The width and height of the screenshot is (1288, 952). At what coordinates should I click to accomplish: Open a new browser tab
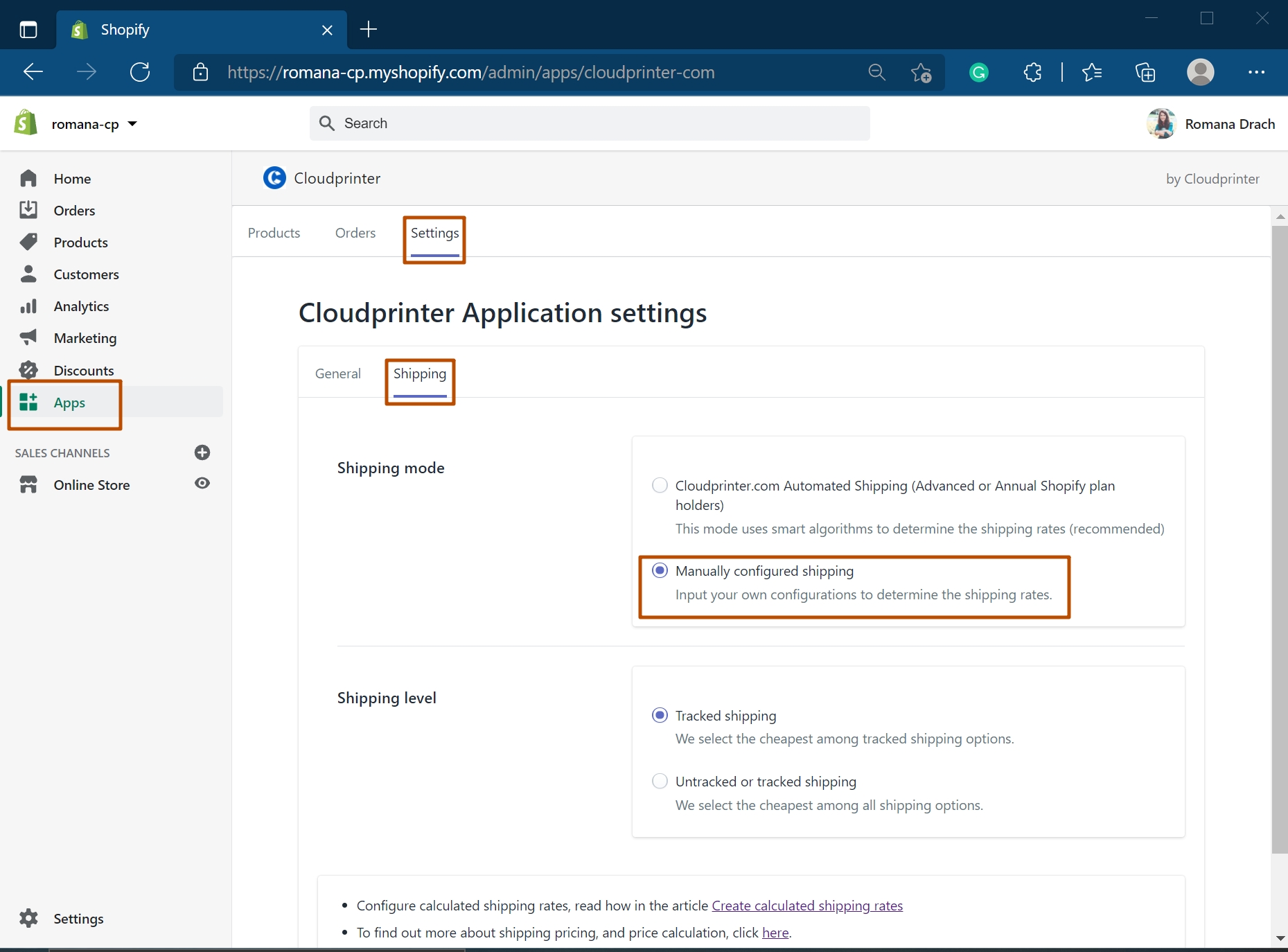tap(369, 29)
